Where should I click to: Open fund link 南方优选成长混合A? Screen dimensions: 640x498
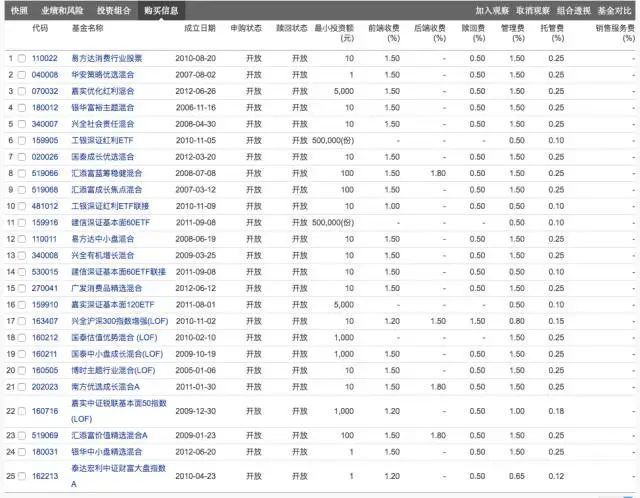[x=105, y=387]
